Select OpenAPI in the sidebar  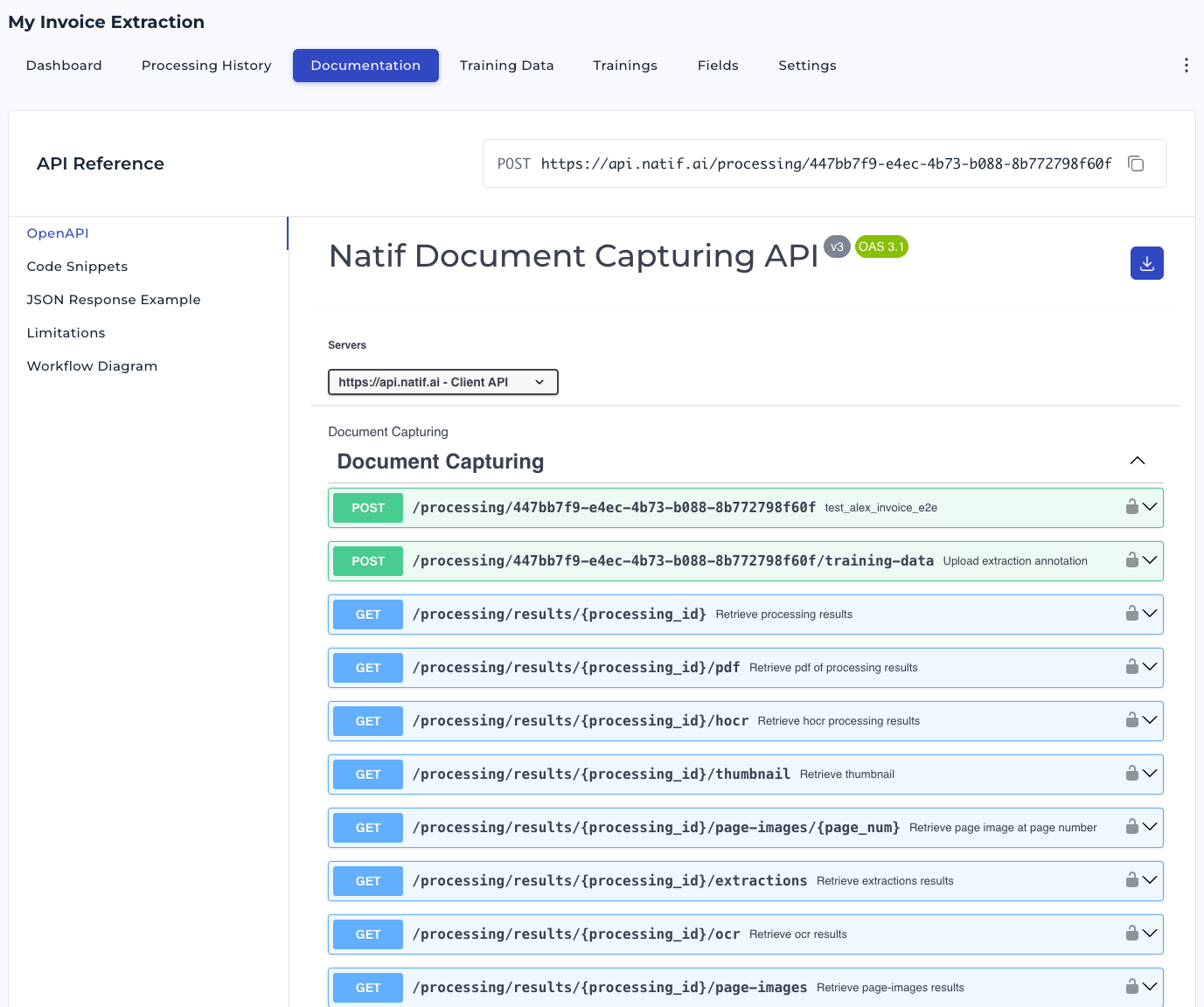click(x=58, y=233)
